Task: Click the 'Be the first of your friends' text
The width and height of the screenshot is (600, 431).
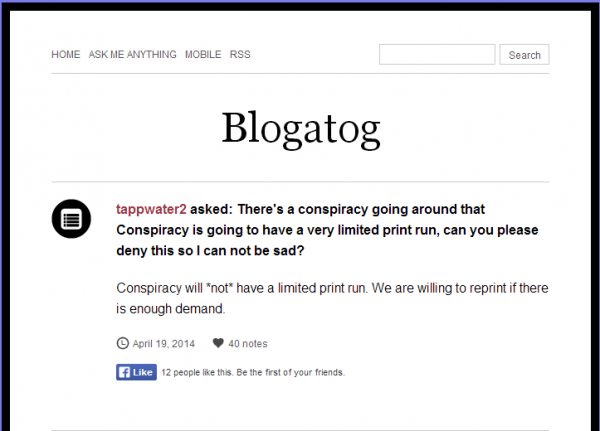Action: tap(290, 372)
